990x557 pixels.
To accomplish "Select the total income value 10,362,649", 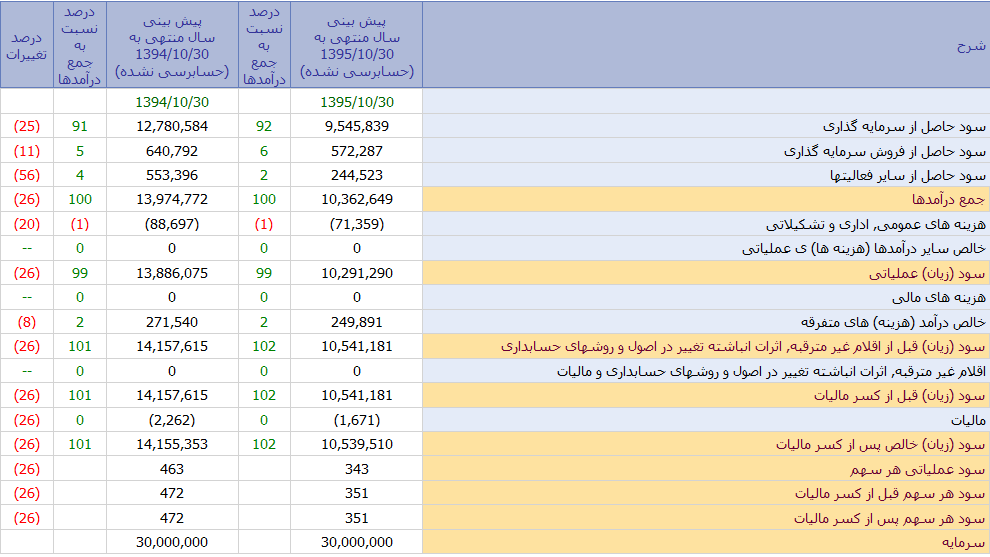I will 357,200.
